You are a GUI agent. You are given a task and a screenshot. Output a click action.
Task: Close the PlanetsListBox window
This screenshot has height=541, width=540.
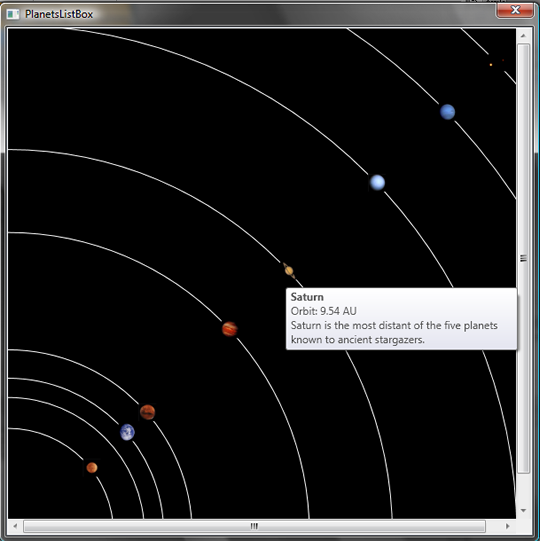click(x=515, y=10)
